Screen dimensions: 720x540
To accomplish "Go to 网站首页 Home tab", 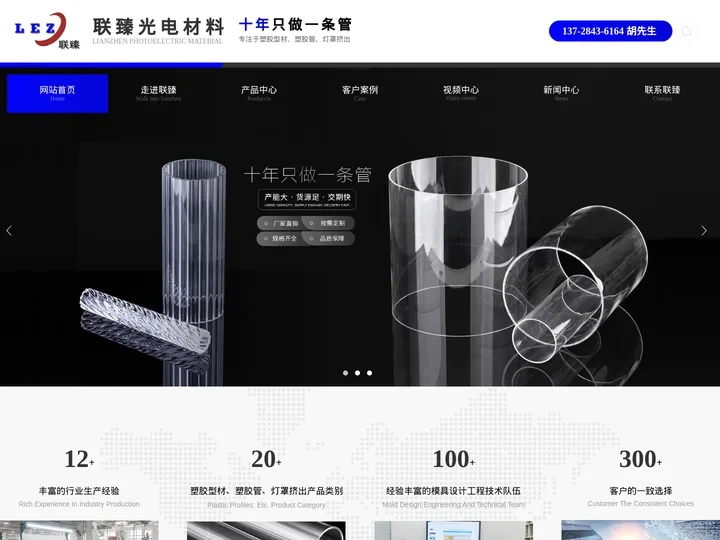I will point(57,93).
